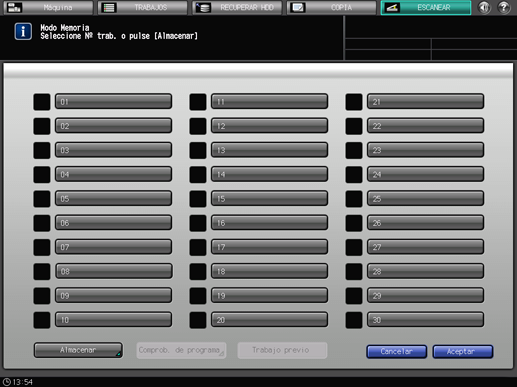This screenshot has width=517, height=387.
Task: Select memory job number 01
Action: tap(113, 101)
